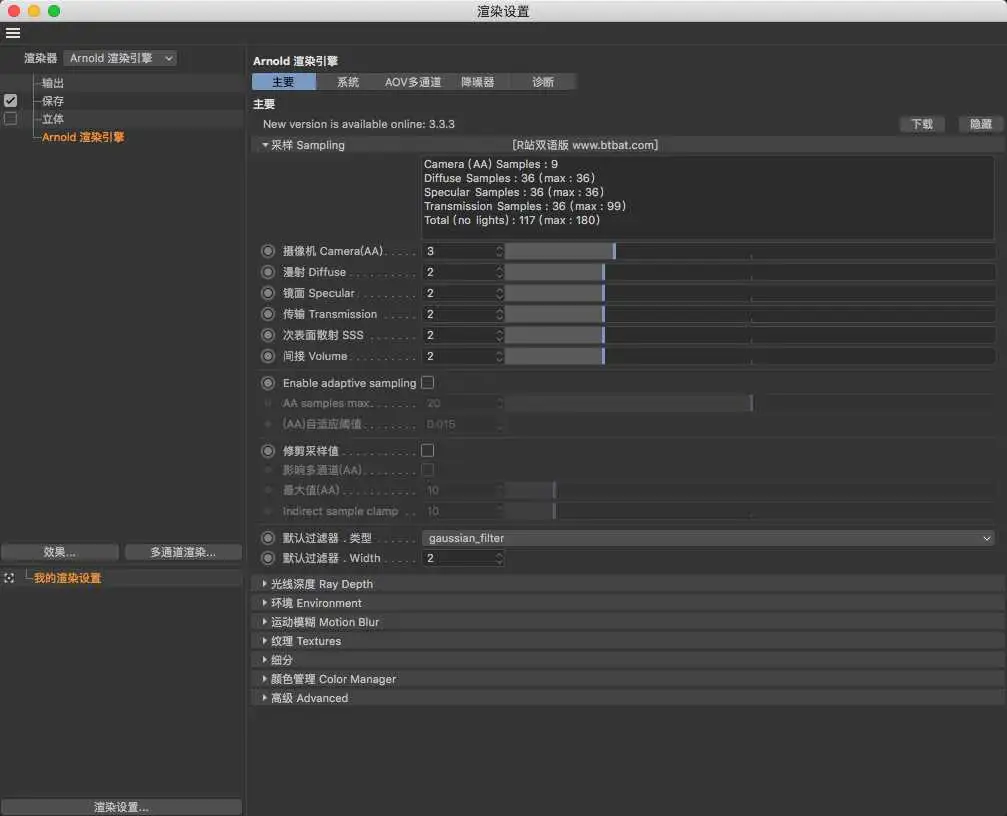The width and height of the screenshot is (1007, 816).
Task: Expand the 纹理 Textures section
Action: click(x=265, y=641)
